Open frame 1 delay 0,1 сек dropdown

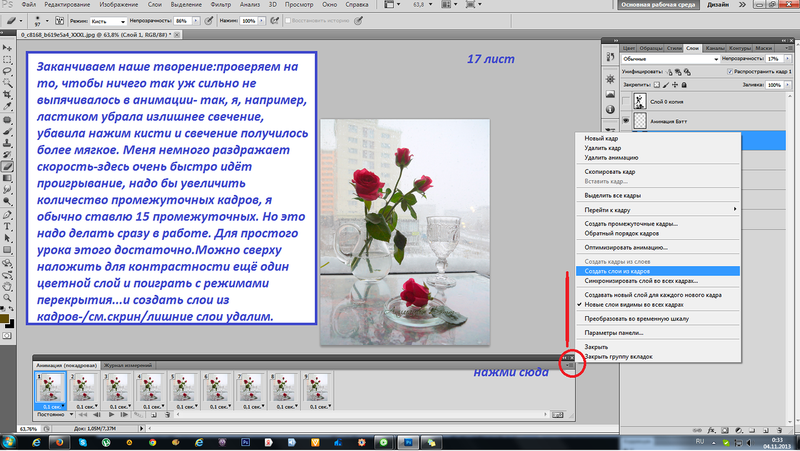(x=53, y=407)
